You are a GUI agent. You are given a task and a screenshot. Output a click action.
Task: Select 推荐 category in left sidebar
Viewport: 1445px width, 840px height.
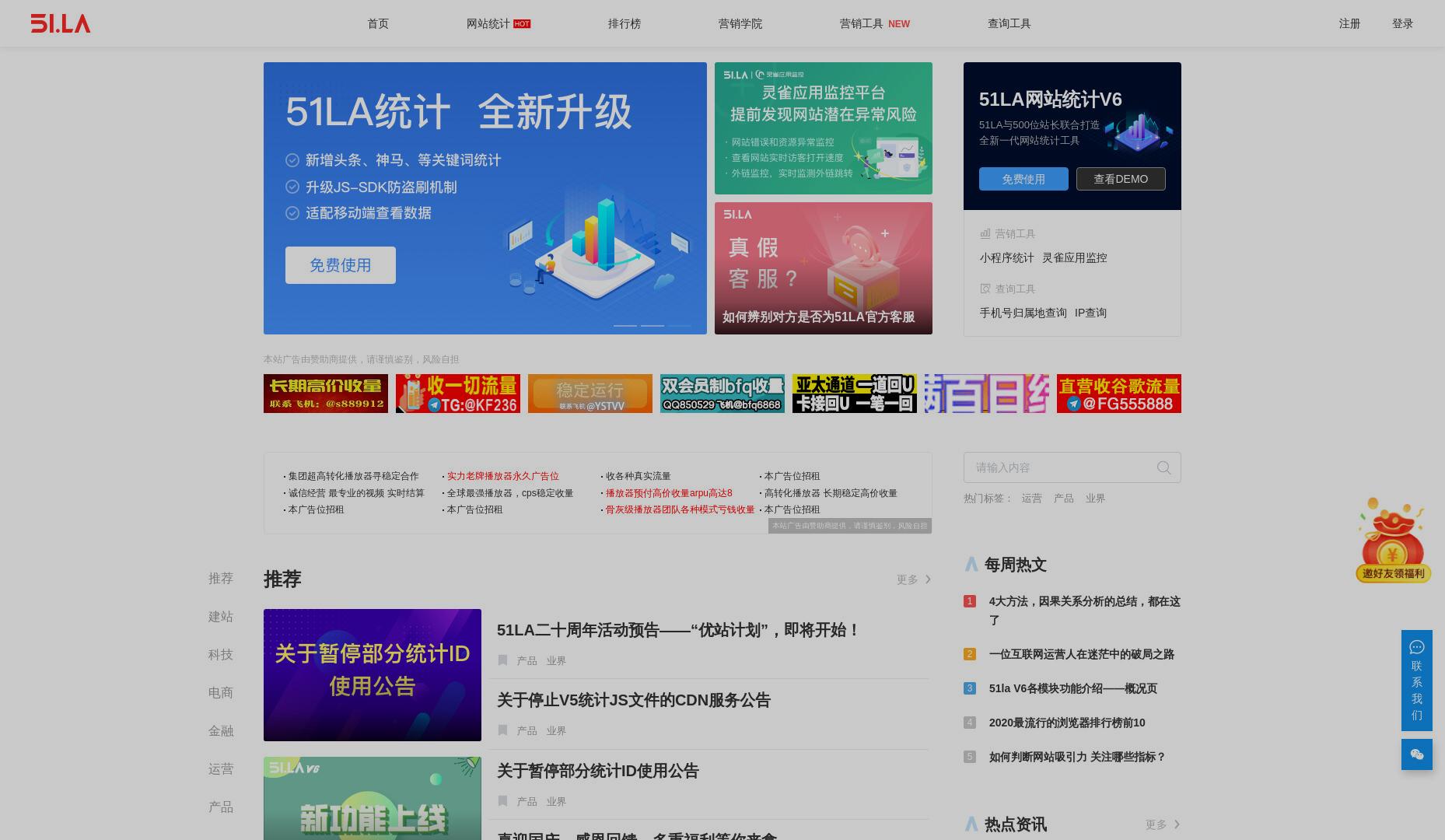pos(221,579)
